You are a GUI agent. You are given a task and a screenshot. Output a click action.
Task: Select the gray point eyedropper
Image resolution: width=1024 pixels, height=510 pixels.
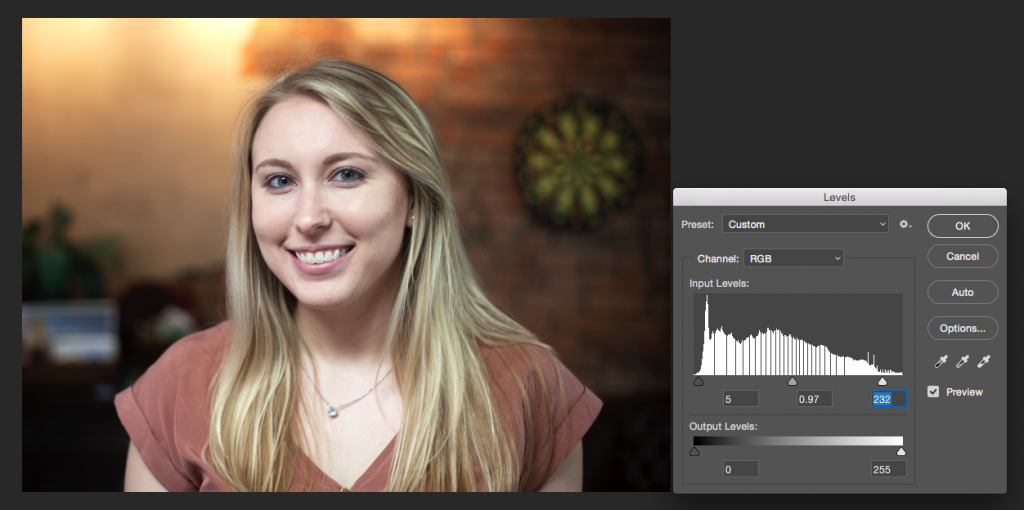pos(962,361)
